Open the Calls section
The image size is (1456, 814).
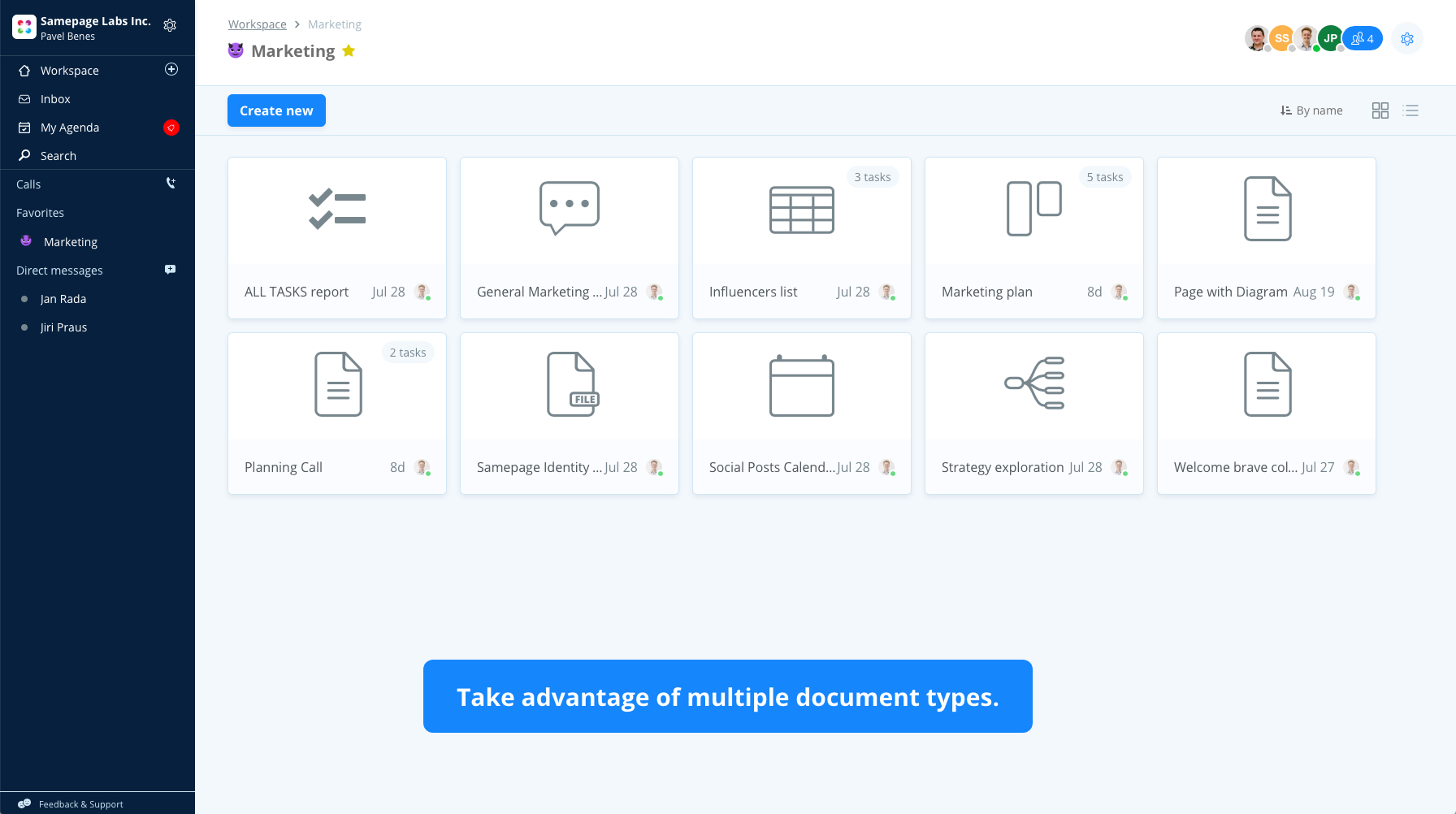28,184
